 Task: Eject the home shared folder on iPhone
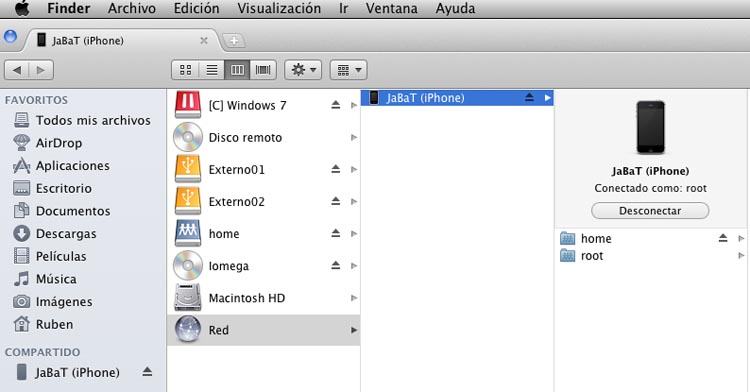(723, 238)
